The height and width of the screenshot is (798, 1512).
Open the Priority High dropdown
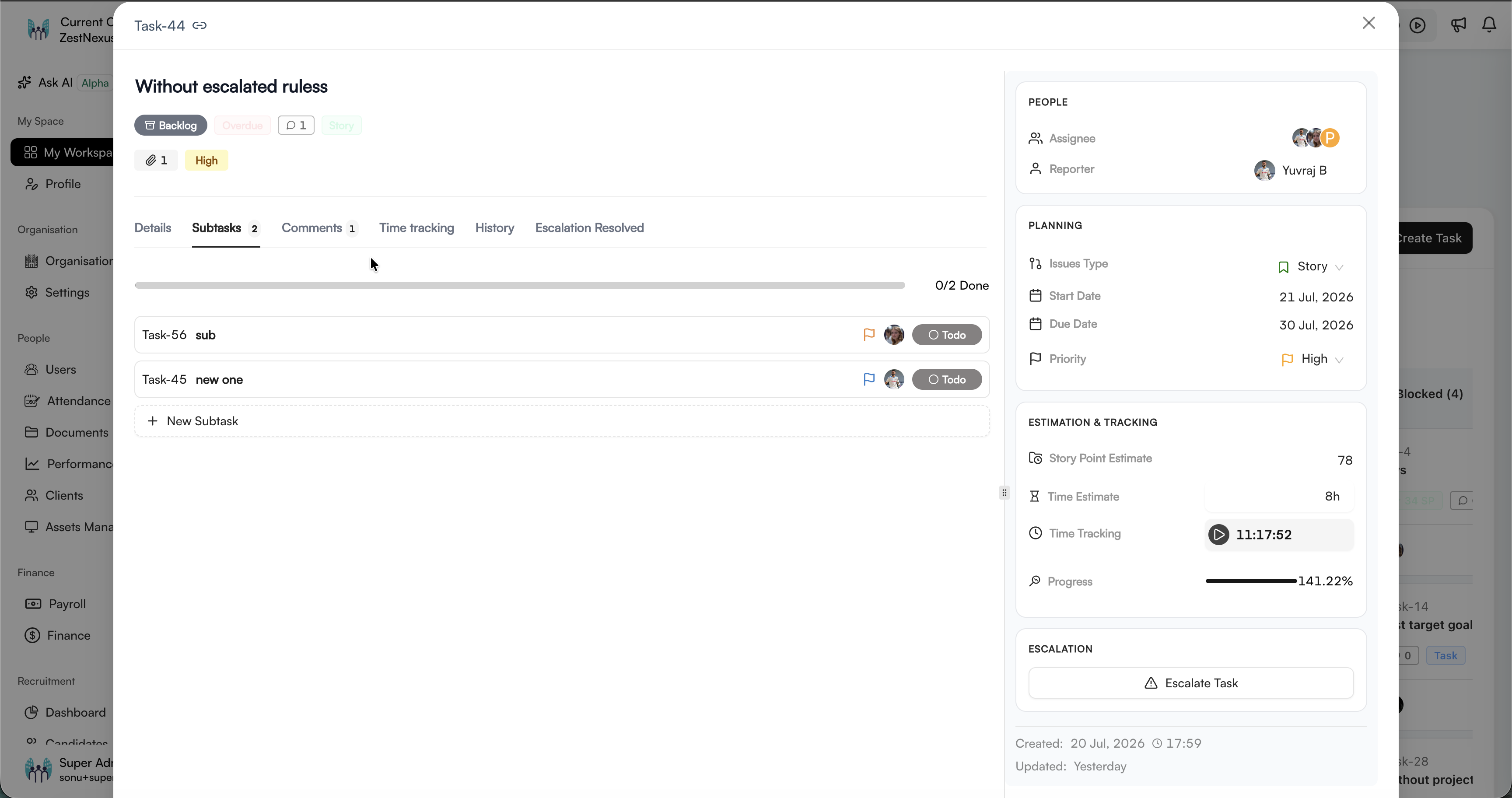pos(1312,359)
